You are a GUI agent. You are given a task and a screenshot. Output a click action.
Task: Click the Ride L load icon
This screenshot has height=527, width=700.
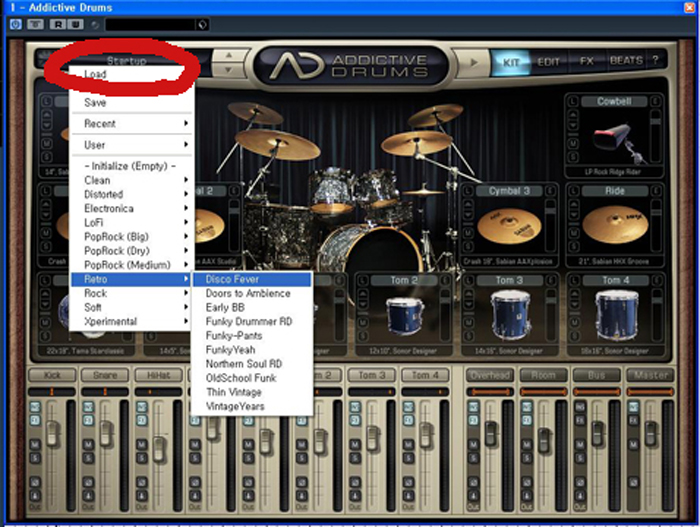(x=573, y=191)
